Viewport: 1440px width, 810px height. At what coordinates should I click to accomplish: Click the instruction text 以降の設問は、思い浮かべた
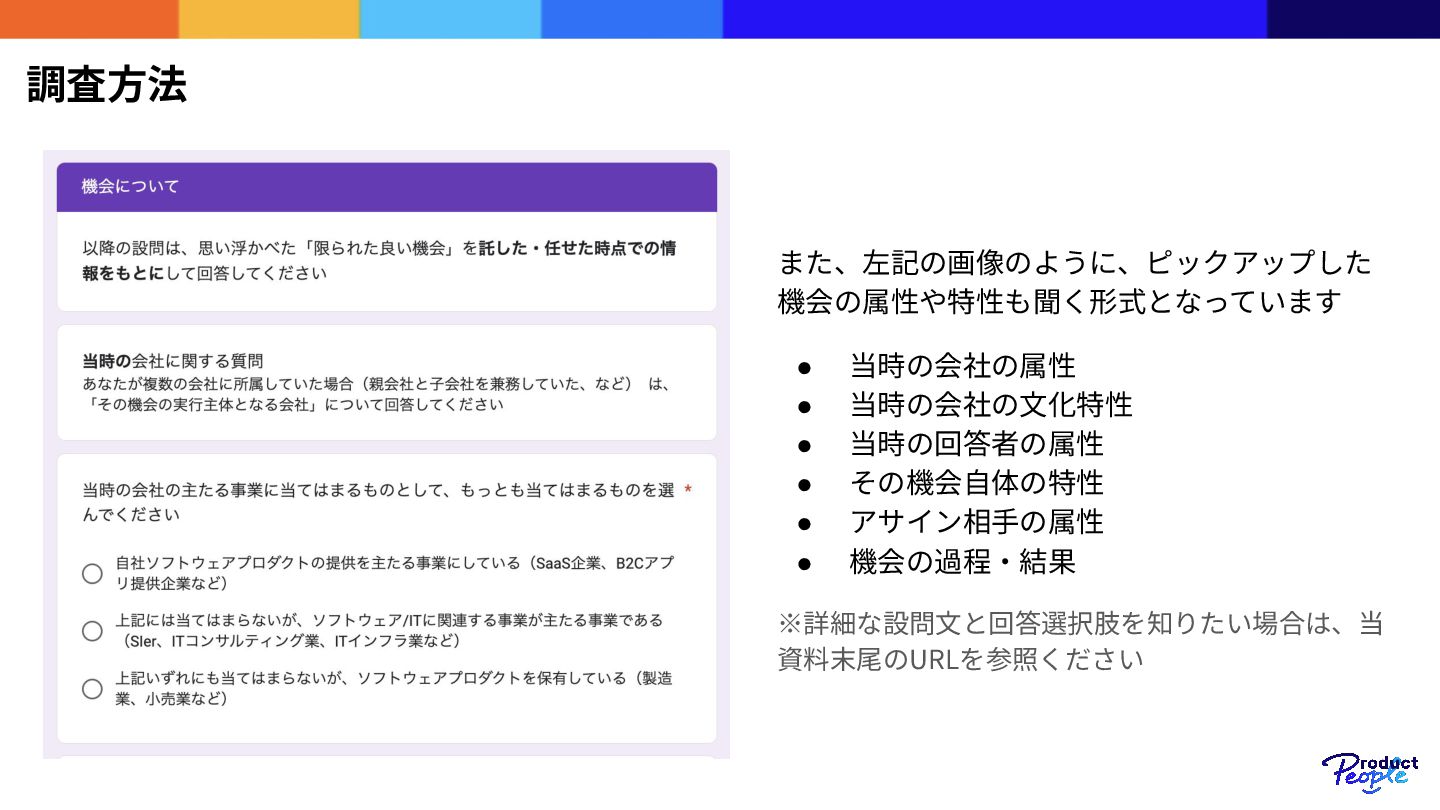[379, 260]
